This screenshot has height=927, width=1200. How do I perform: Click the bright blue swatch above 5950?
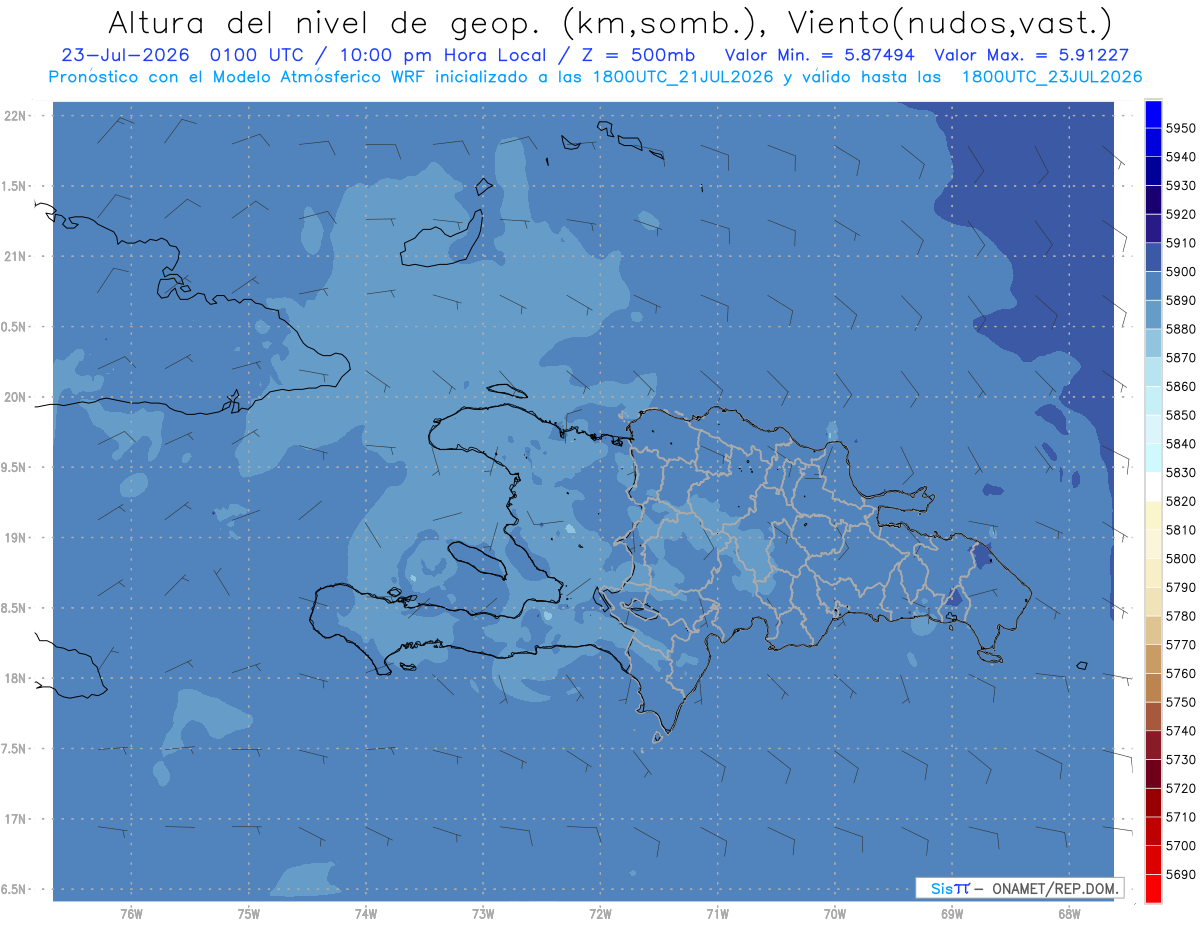point(1153,114)
